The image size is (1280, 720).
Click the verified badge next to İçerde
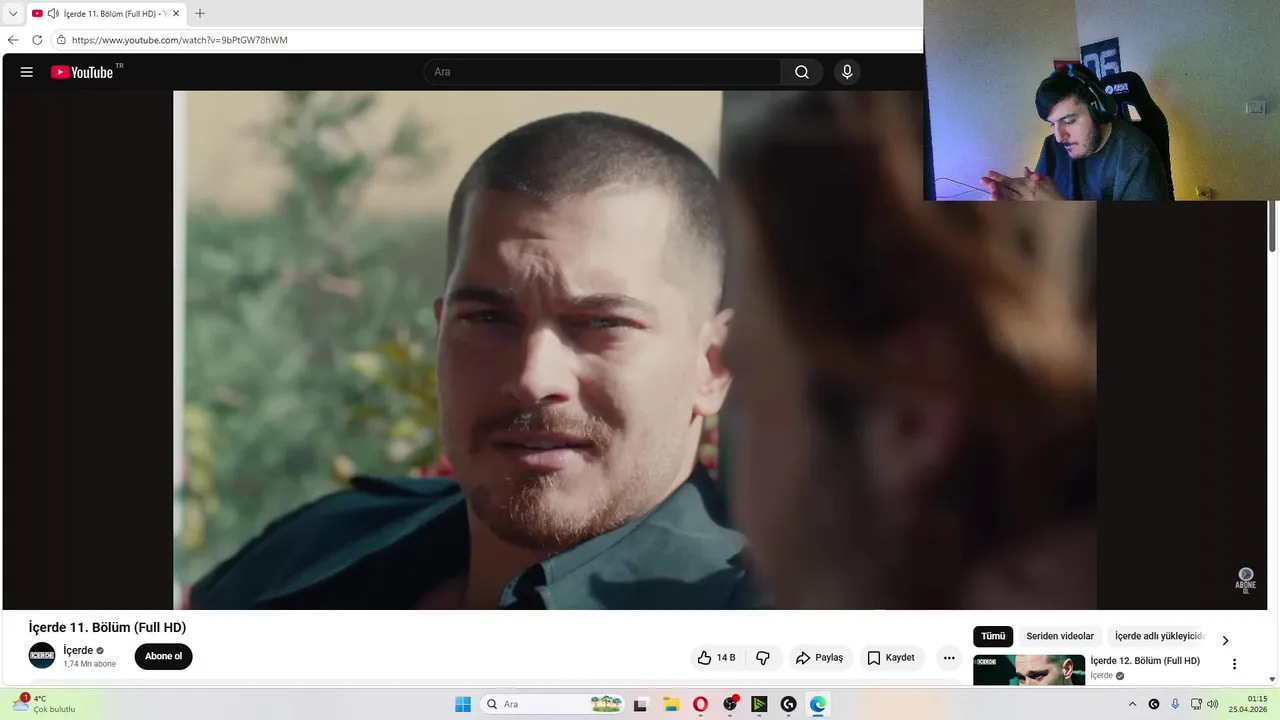click(x=100, y=650)
